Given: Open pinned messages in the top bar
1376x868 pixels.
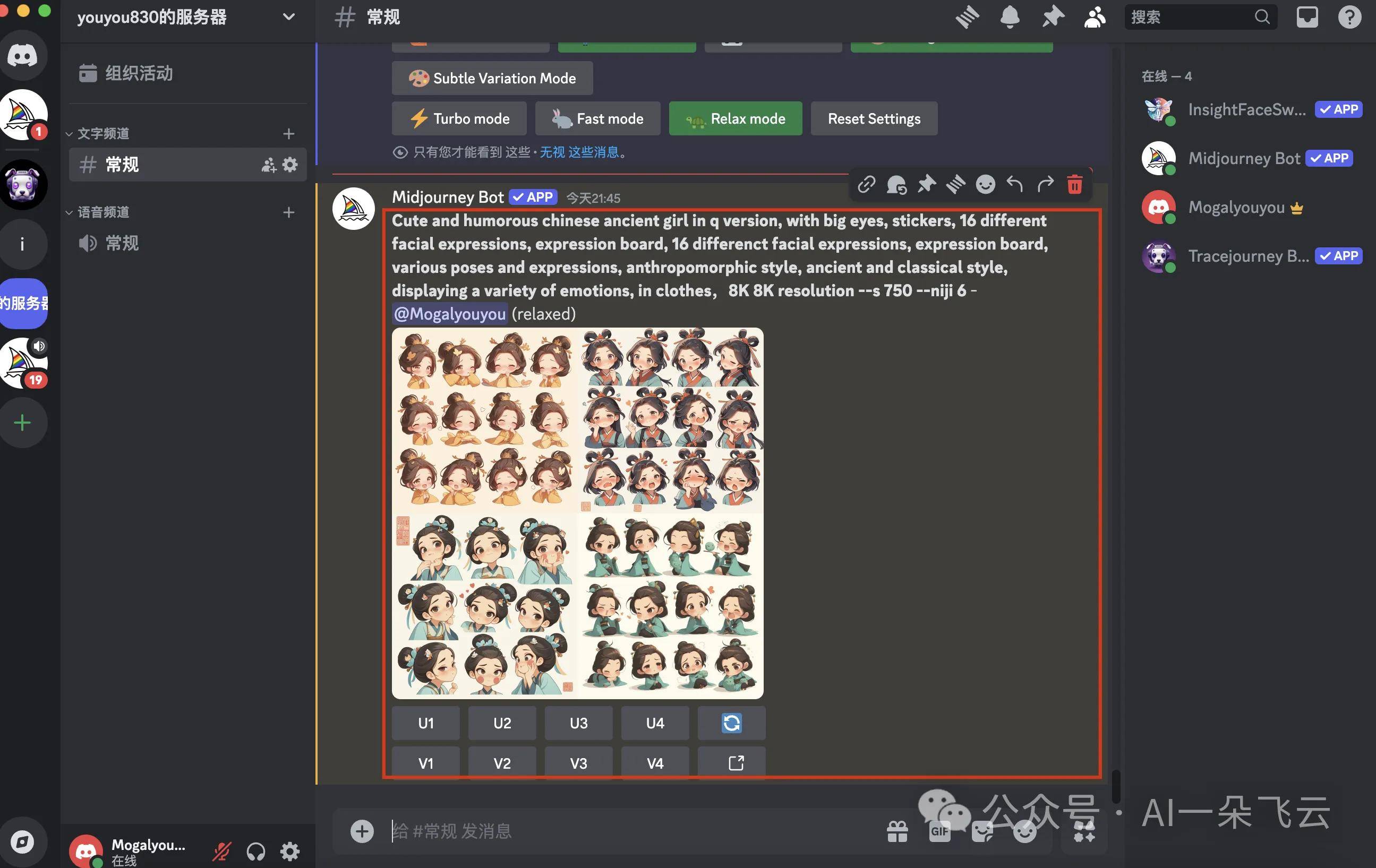Looking at the screenshot, I should tap(1053, 17).
